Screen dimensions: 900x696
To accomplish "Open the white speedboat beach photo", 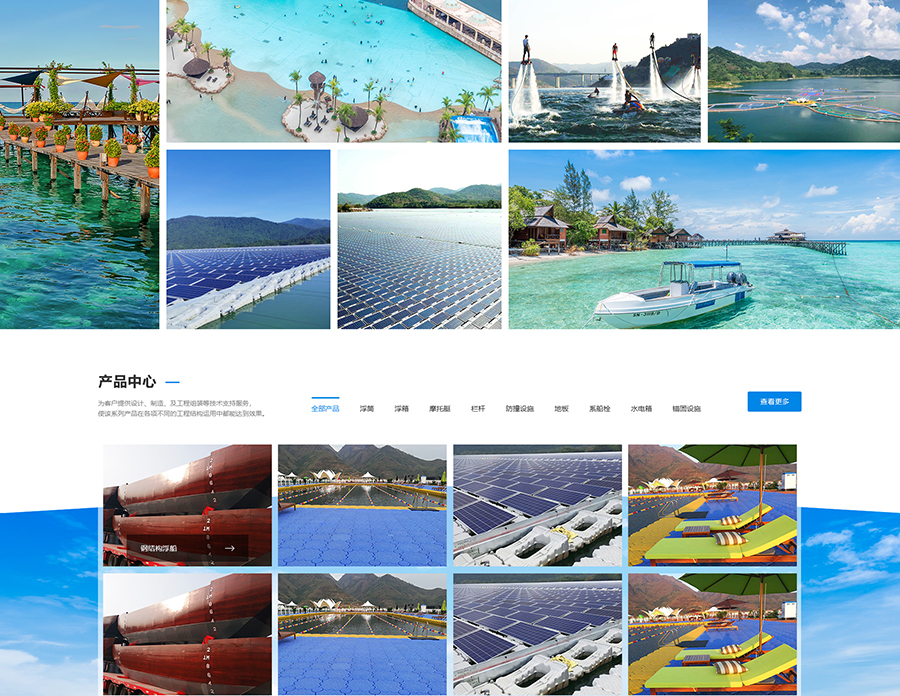I will 704,239.
